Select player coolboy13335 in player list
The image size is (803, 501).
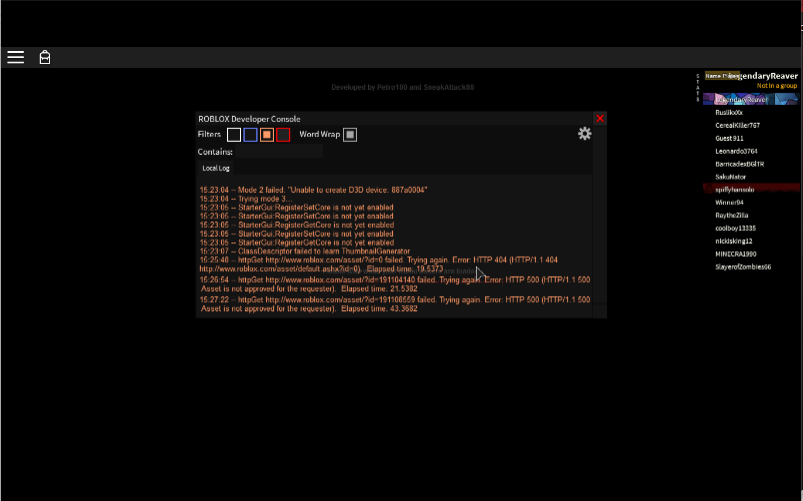pyautogui.click(x=735, y=228)
